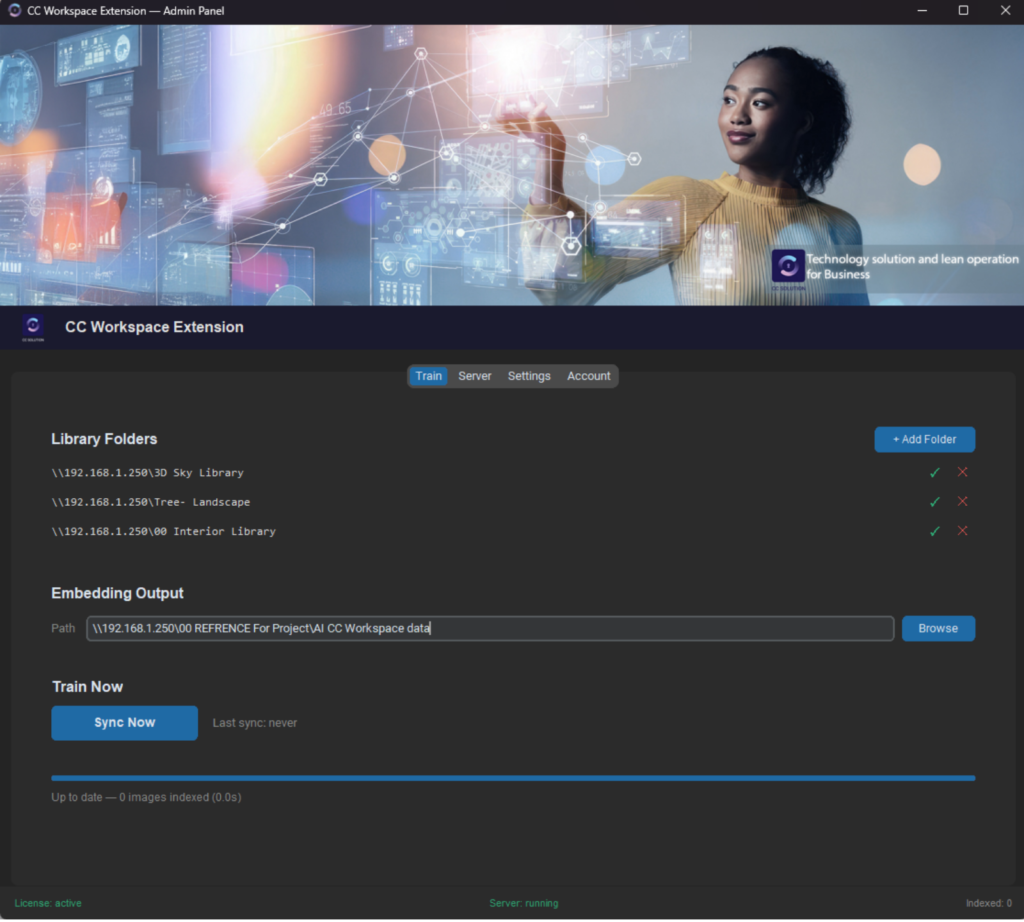The height and width of the screenshot is (922, 1024).
Task: Start training with Sync Now button
Action: [x=124, y=722]
